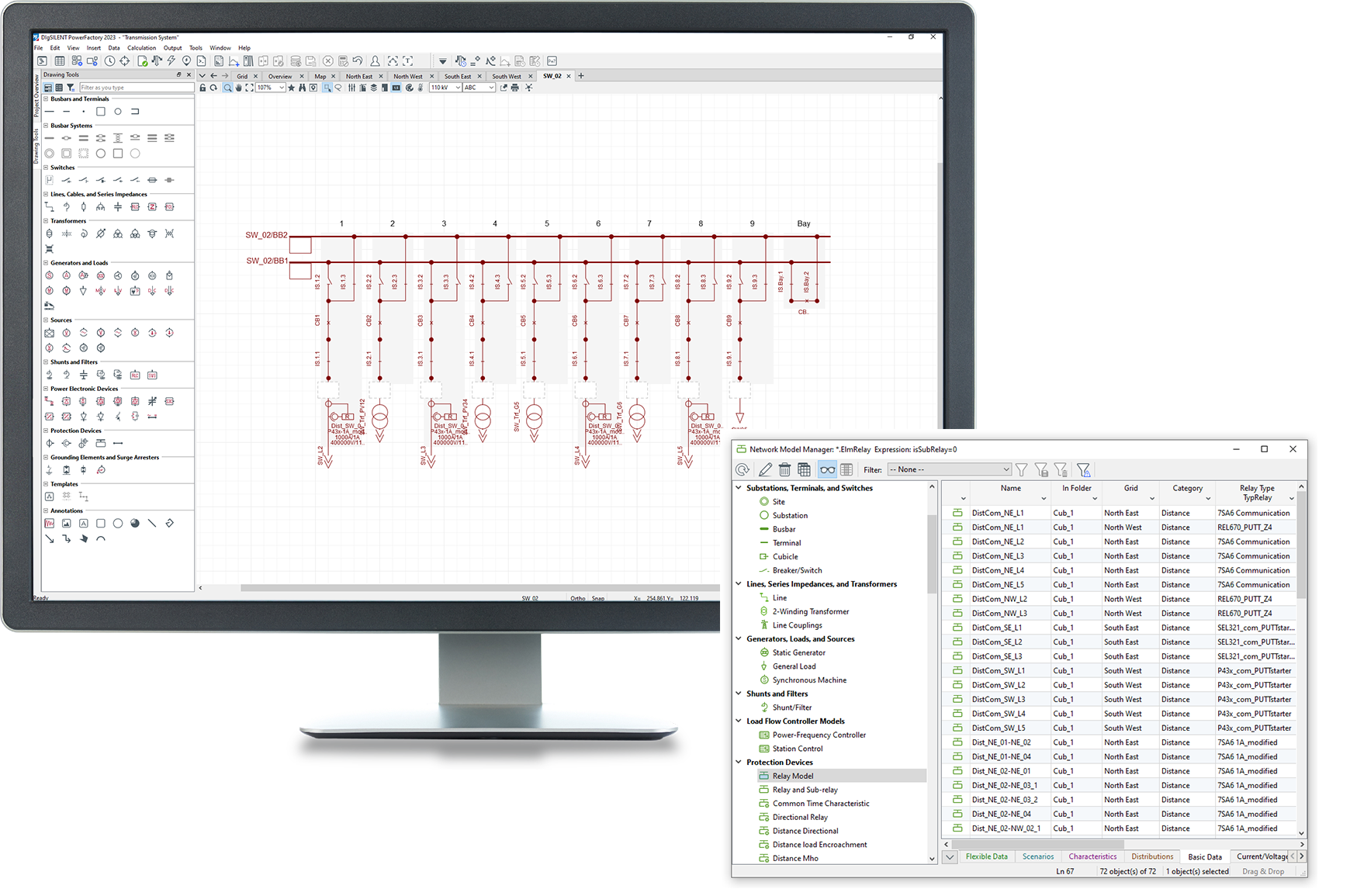Click the undo arrow in main toolbar
Viewport: 1350px width, 896px height.
click(358, 61)
